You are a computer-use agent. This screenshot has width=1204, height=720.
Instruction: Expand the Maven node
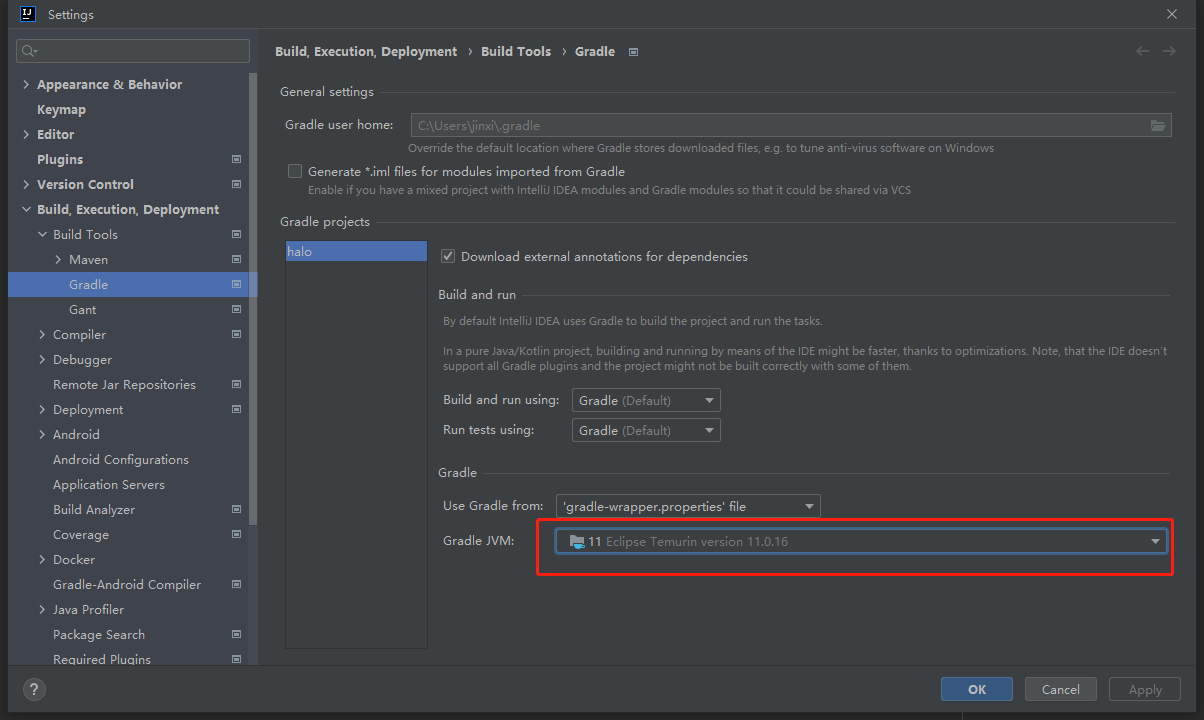[x=58, y=259]
